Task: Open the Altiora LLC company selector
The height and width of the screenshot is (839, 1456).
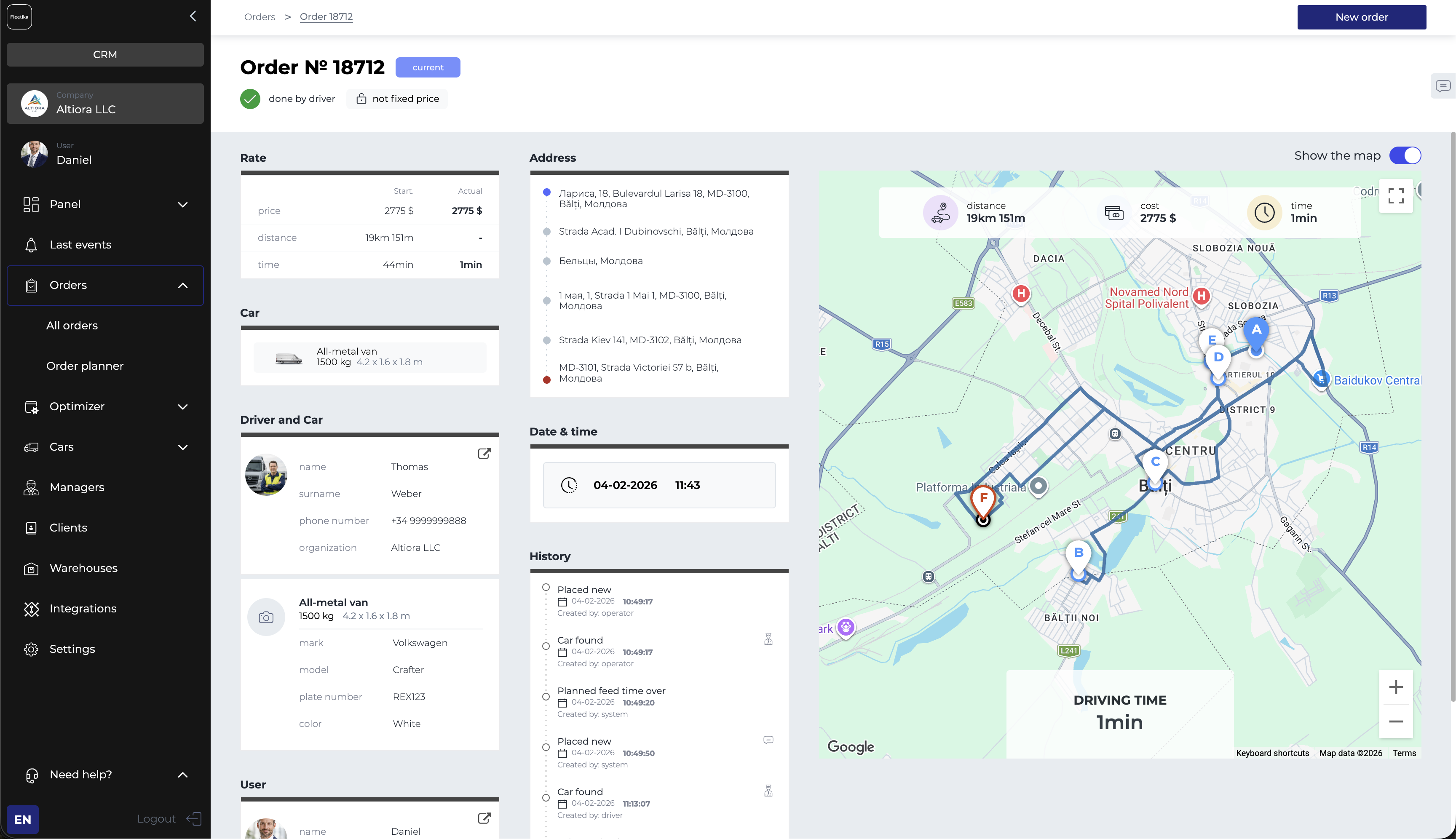Action: pos(105,104)
